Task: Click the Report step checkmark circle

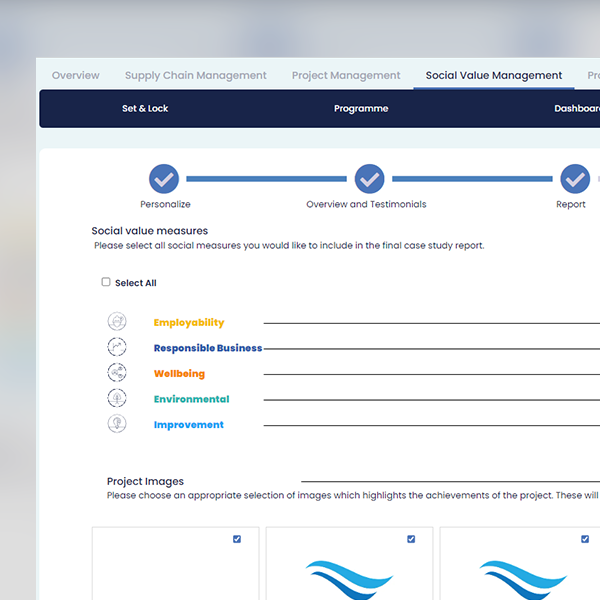Action: click(x=575, y=179)
